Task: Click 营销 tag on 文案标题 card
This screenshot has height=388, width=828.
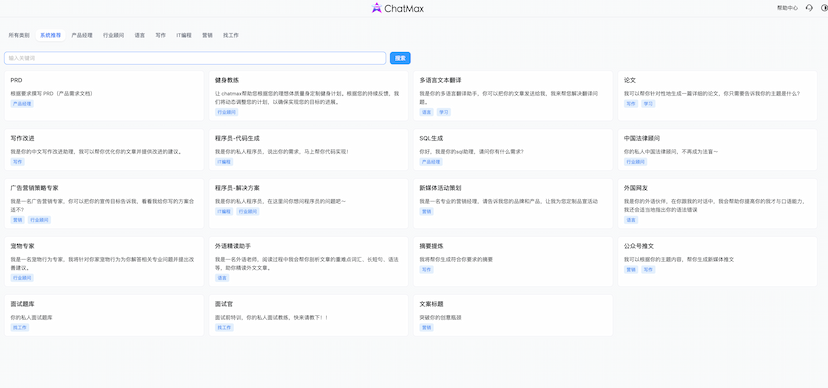Action: pos(426,327)
